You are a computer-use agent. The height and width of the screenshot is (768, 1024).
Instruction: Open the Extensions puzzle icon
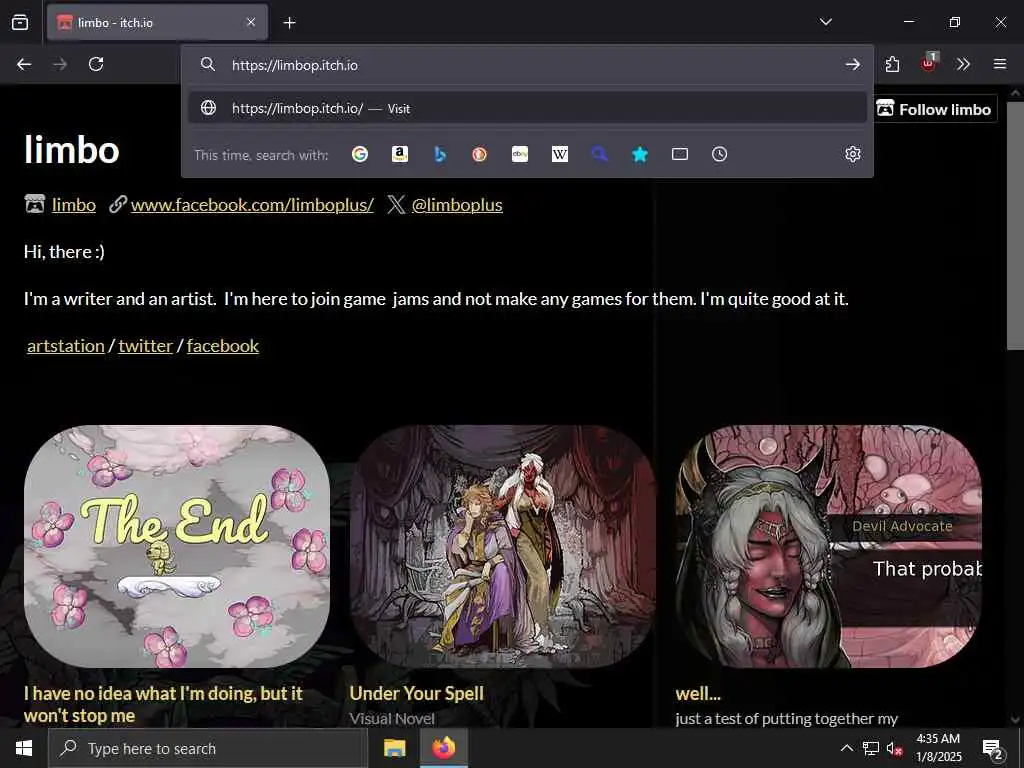[892, 64]
